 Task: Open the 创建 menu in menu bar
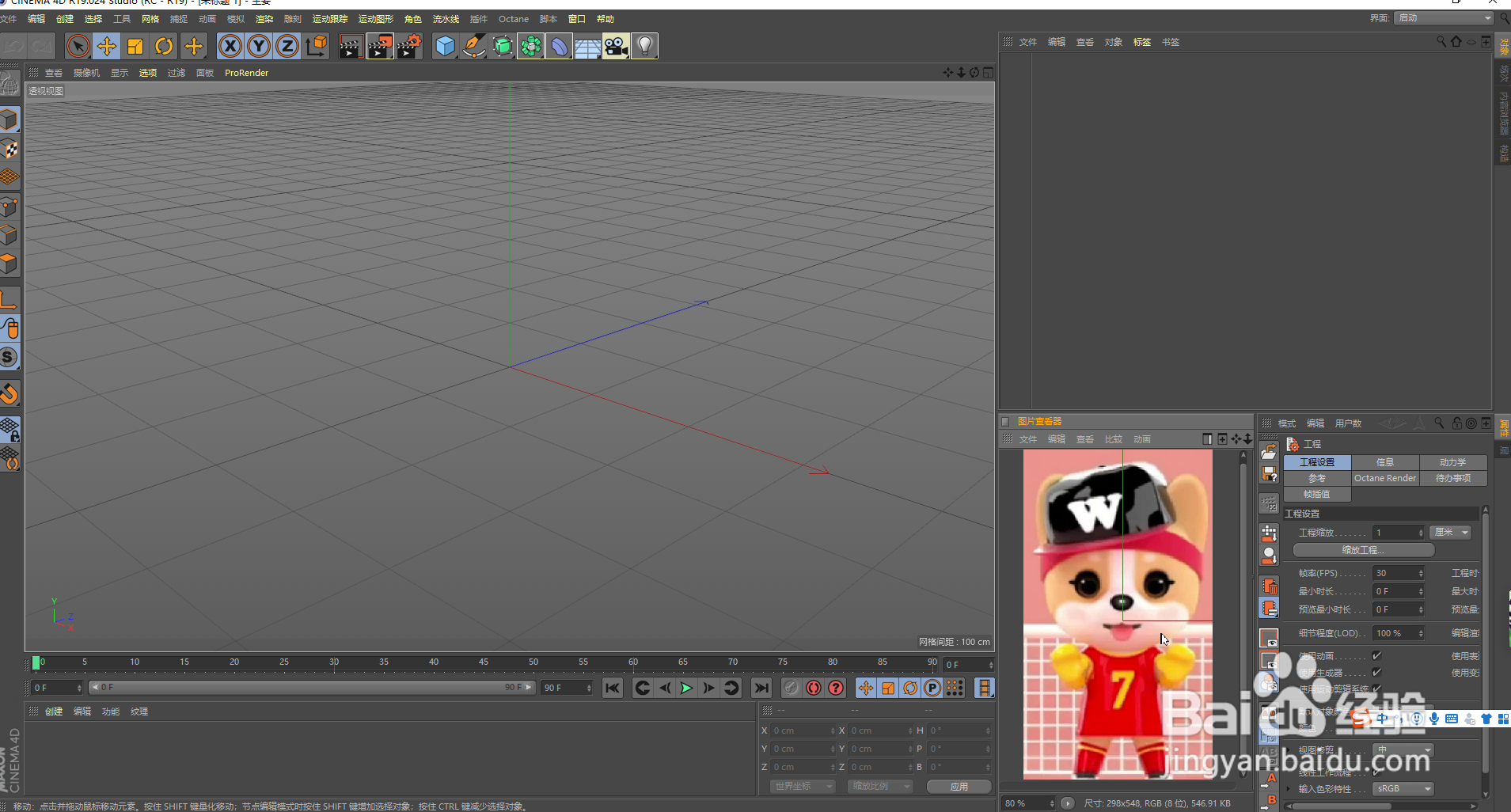[65, 19]
